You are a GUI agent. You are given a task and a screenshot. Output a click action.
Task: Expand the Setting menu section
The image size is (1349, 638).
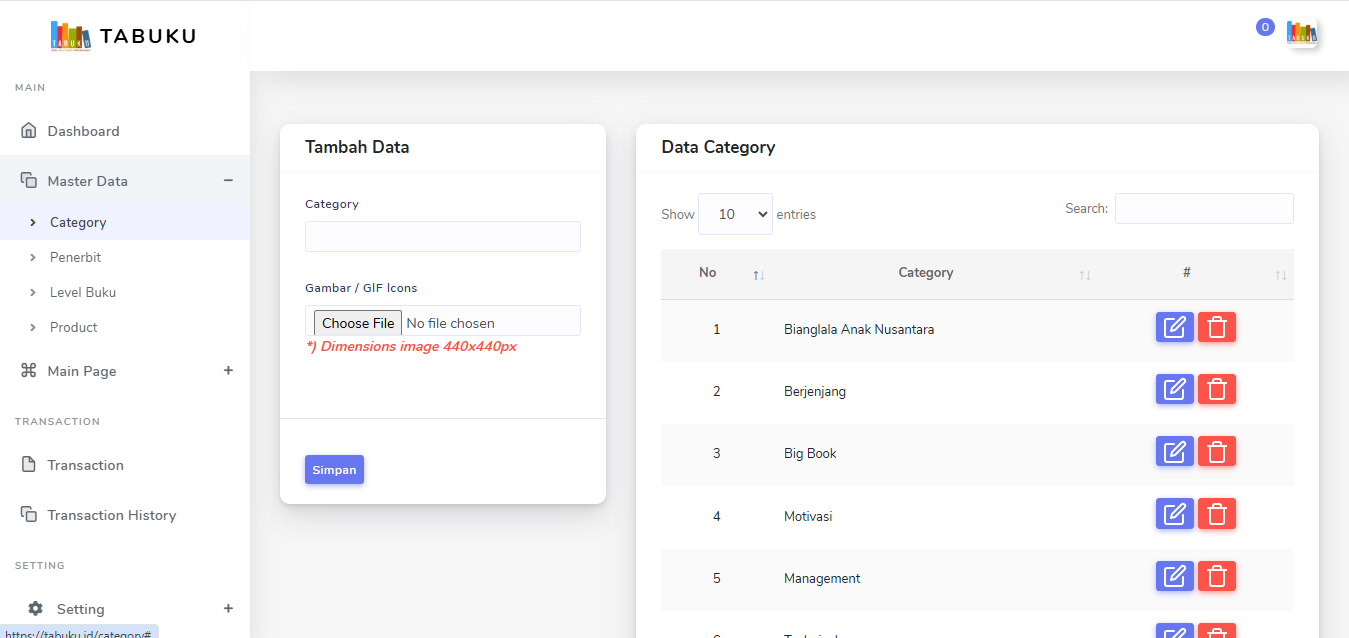tap(228, 609)
